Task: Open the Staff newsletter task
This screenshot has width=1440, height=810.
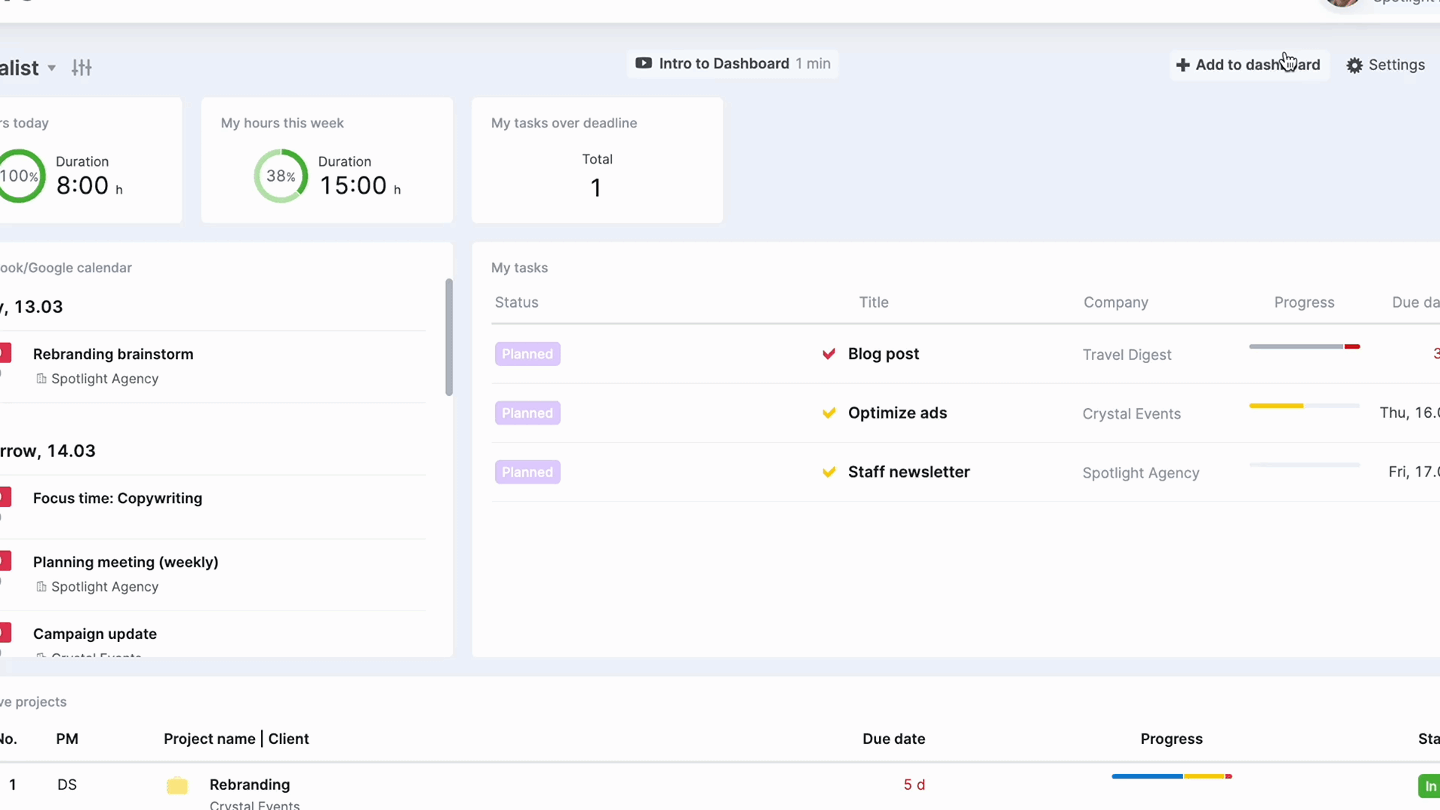Action: pos(909,472)
